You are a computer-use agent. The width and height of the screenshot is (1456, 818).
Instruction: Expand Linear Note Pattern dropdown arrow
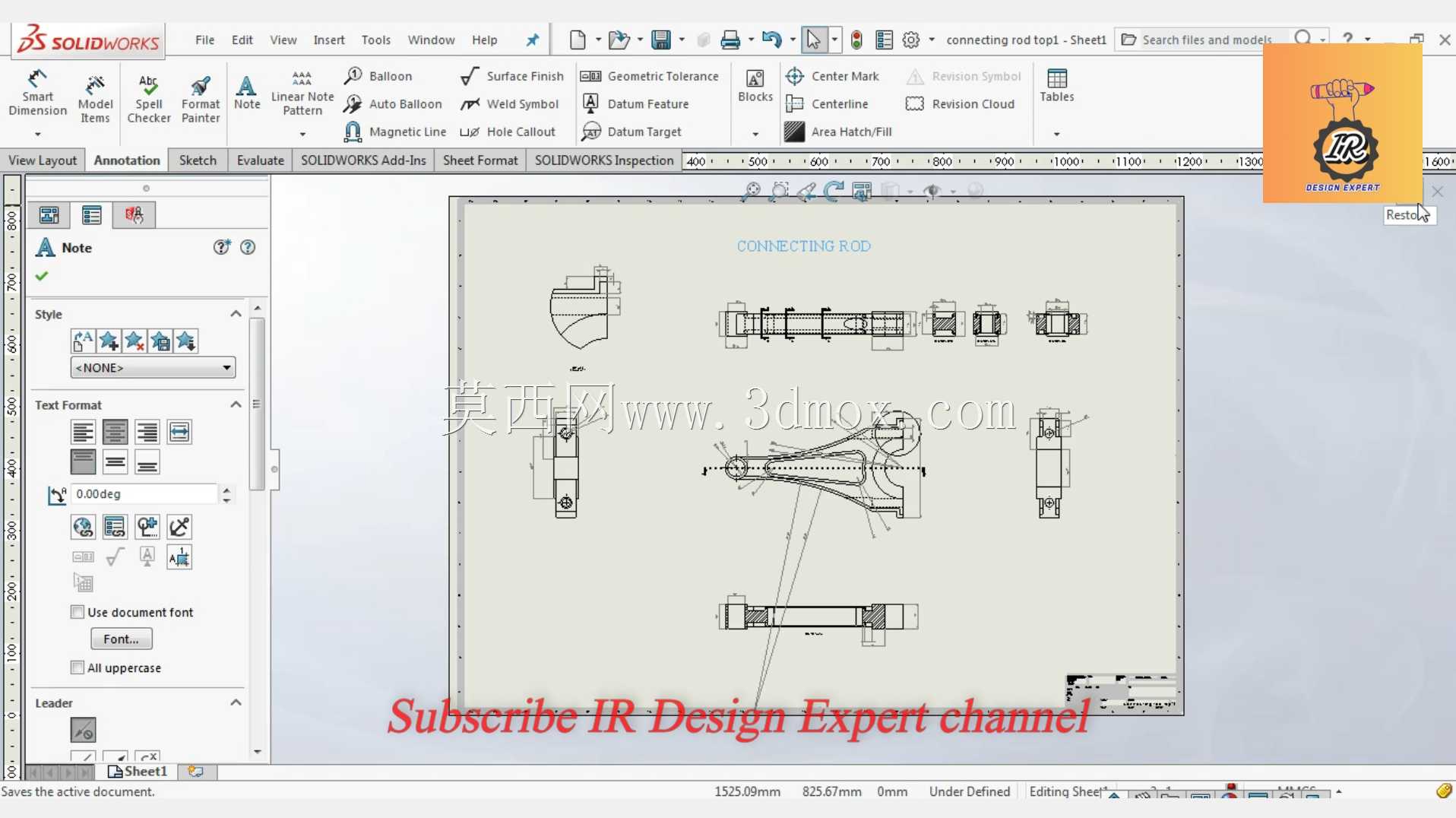[x=302, y=135]
